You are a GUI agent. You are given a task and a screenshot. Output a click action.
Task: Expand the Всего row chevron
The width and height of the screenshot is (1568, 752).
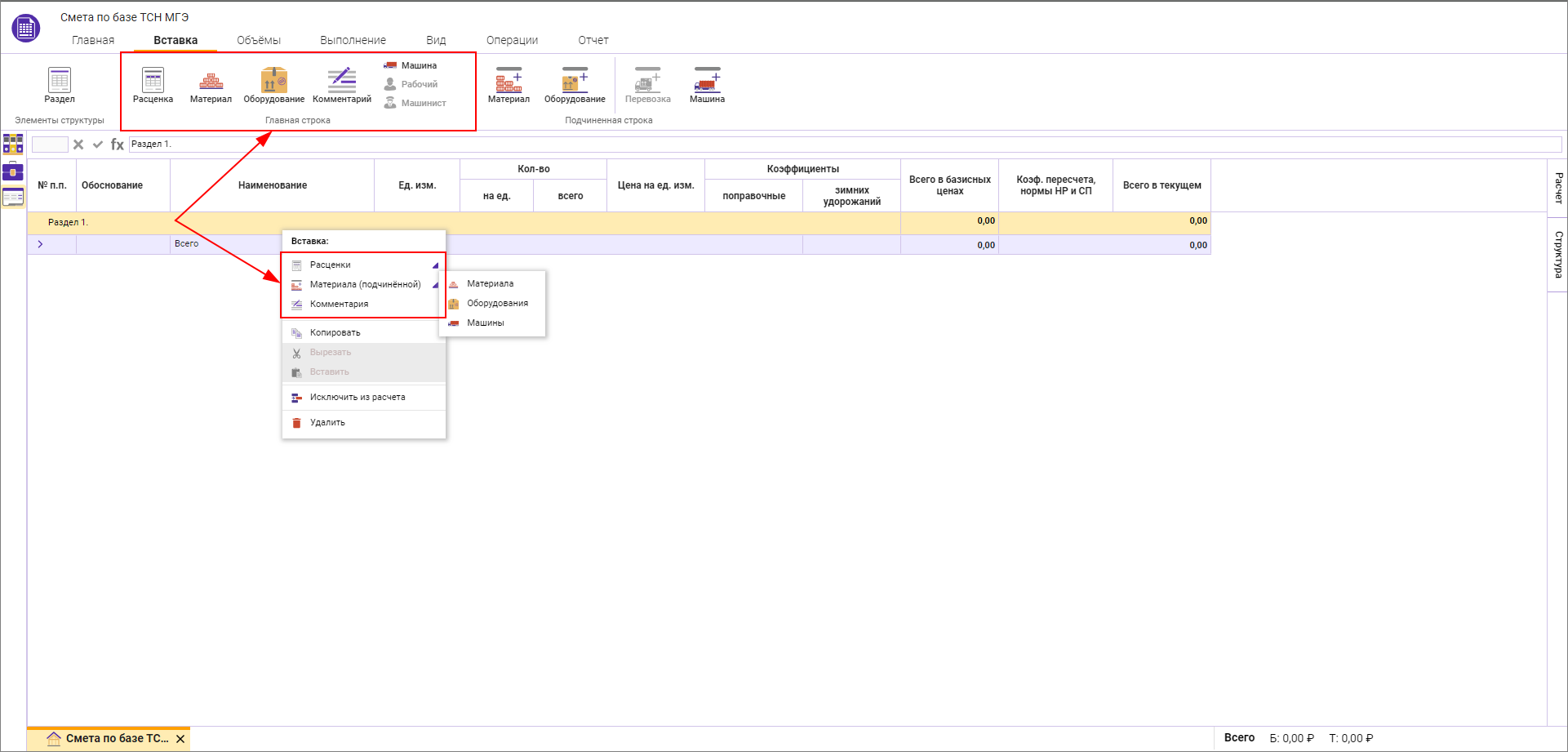pyautogui.click(x=40, y=244)
